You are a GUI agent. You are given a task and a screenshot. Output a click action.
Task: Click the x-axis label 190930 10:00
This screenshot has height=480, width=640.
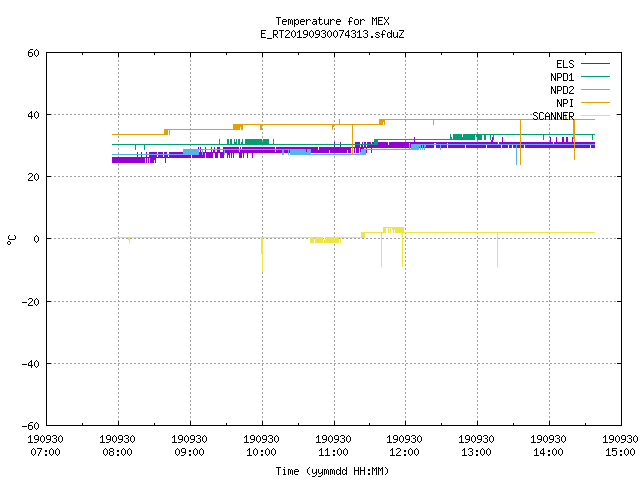click(261, 446)
